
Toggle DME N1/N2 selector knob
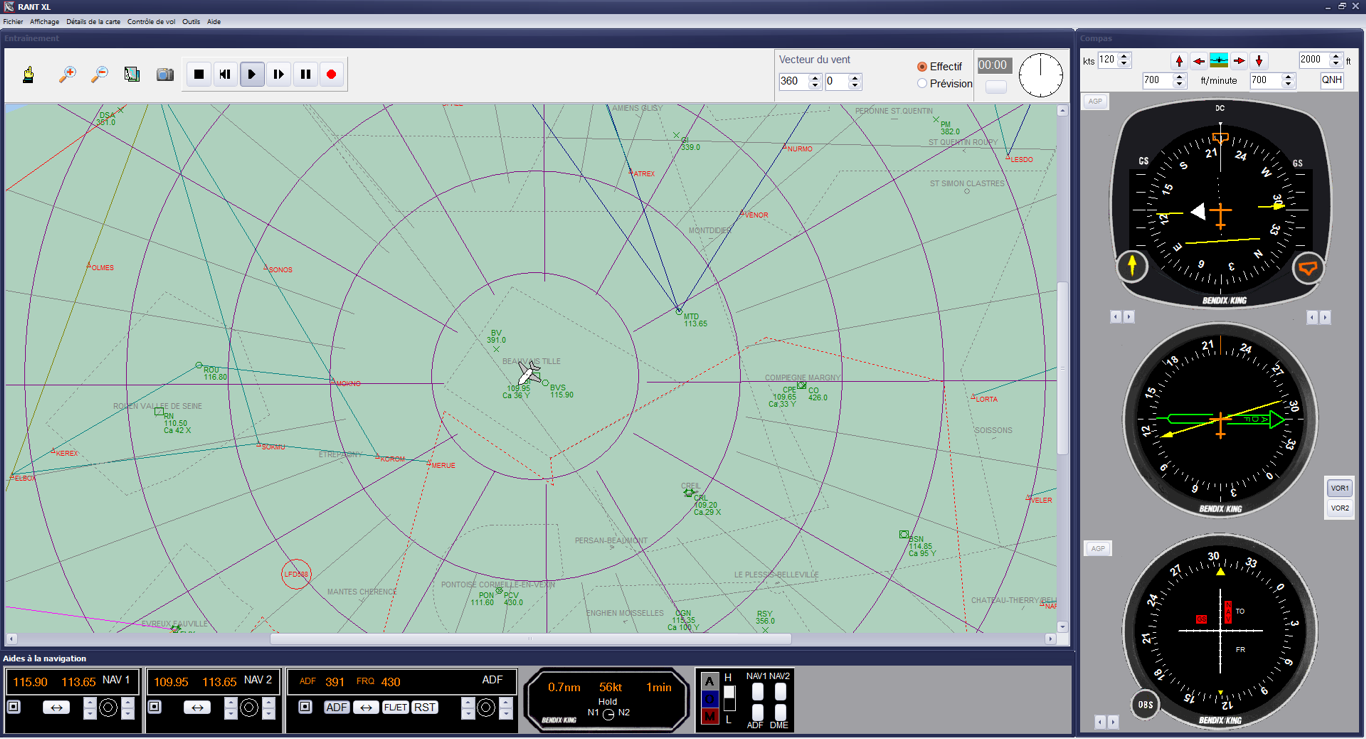(x=608, y=714)
